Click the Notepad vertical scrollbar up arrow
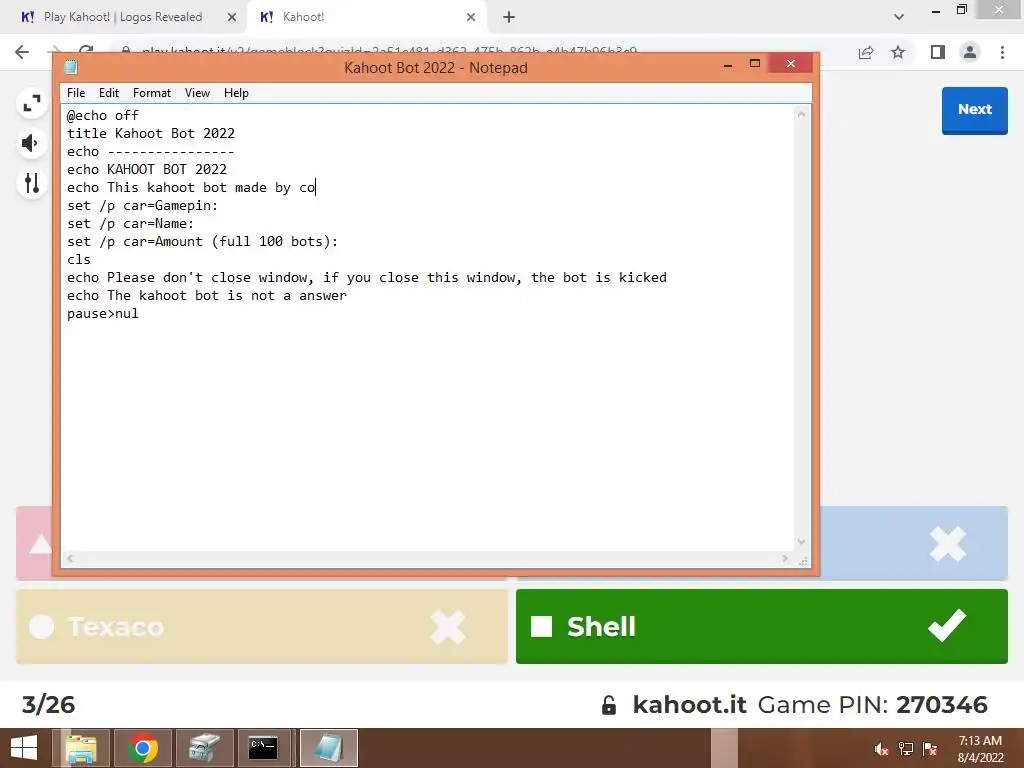This screenshot has width=1024, height=768. point(801,115)
